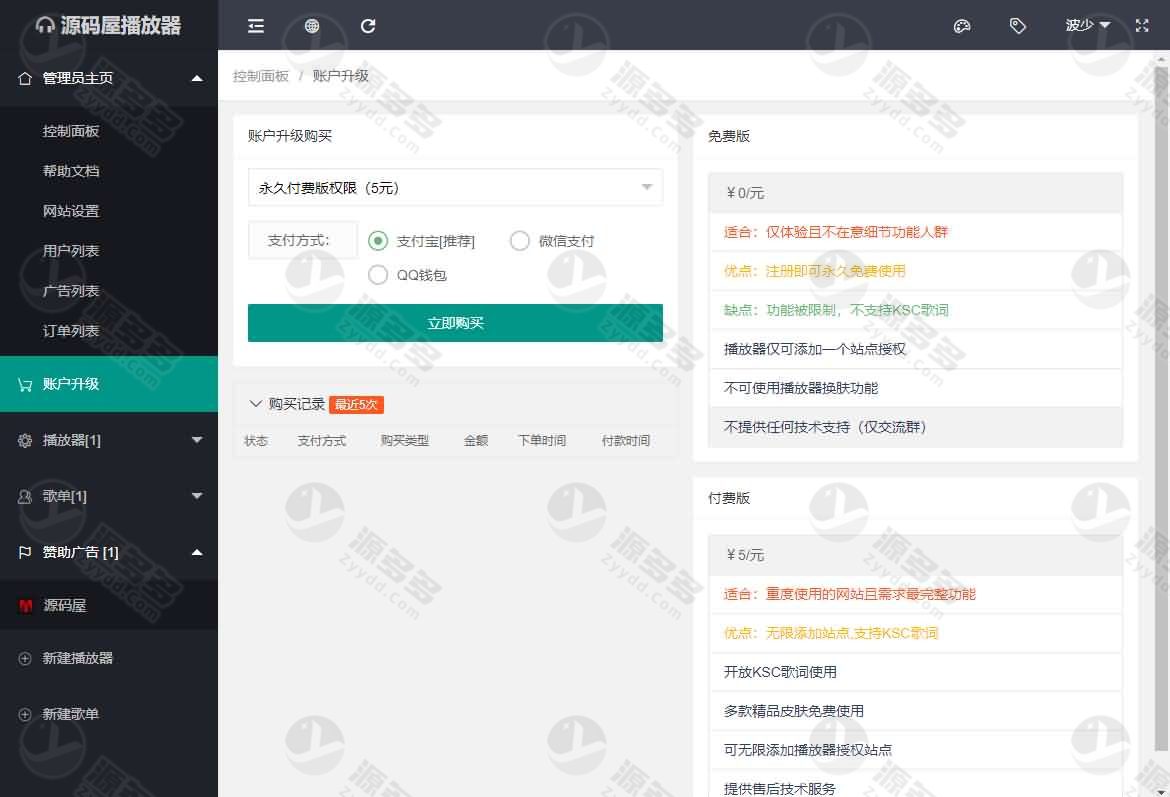Expand the 播放器[1] menu arrow

pyautogui.click(x=197, y=440)
